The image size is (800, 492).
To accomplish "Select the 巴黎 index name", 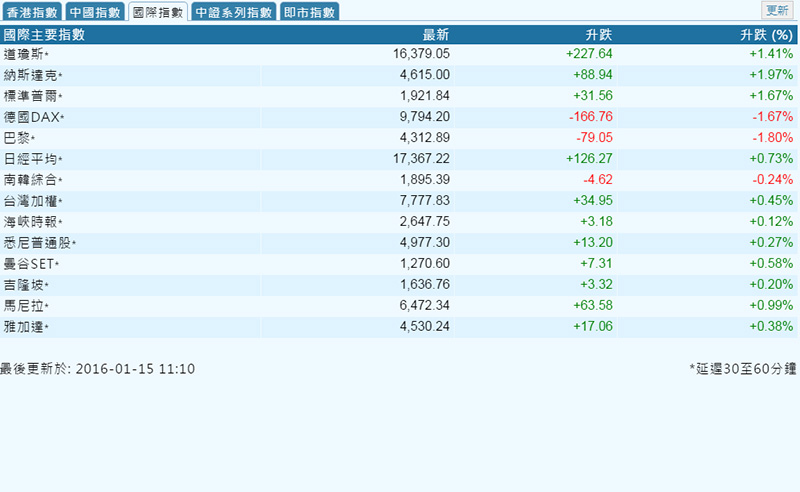I will 19,138.
